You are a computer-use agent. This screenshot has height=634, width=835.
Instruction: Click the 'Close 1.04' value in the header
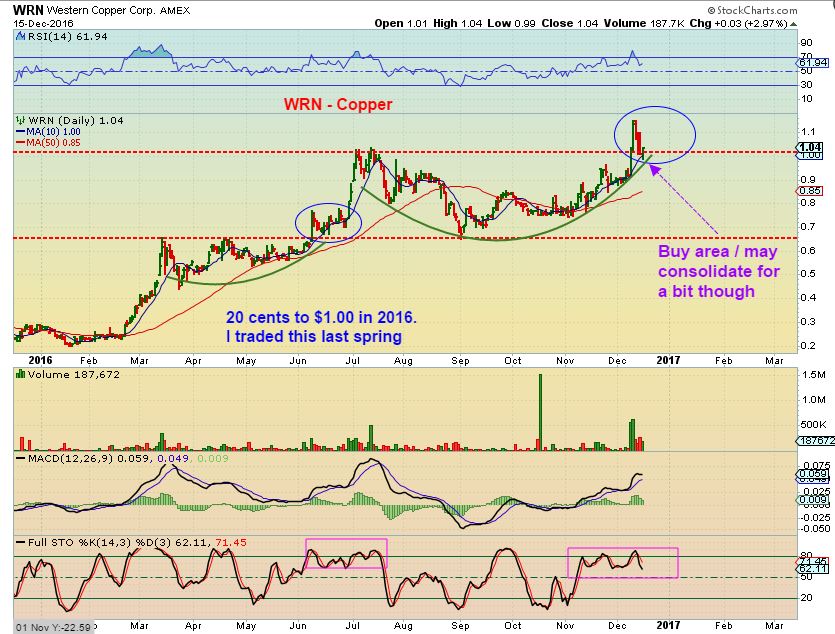pyautogui.click(x=570, y=23)
